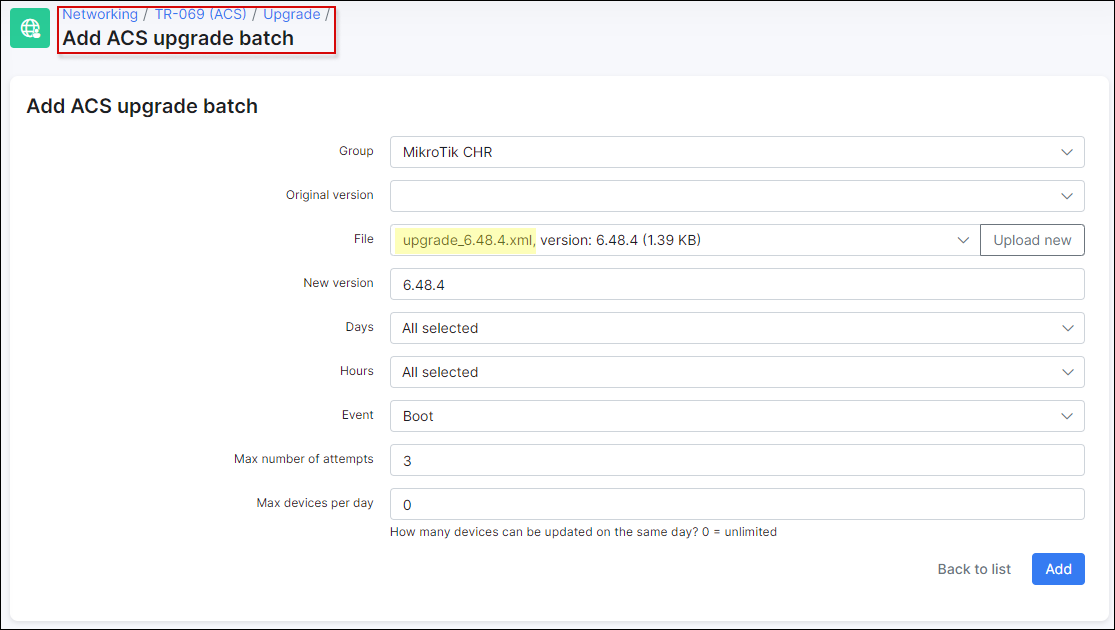Viewport: 1115px width, 630px height.
Task: Focus the New version input field
Action: [736, 284]
